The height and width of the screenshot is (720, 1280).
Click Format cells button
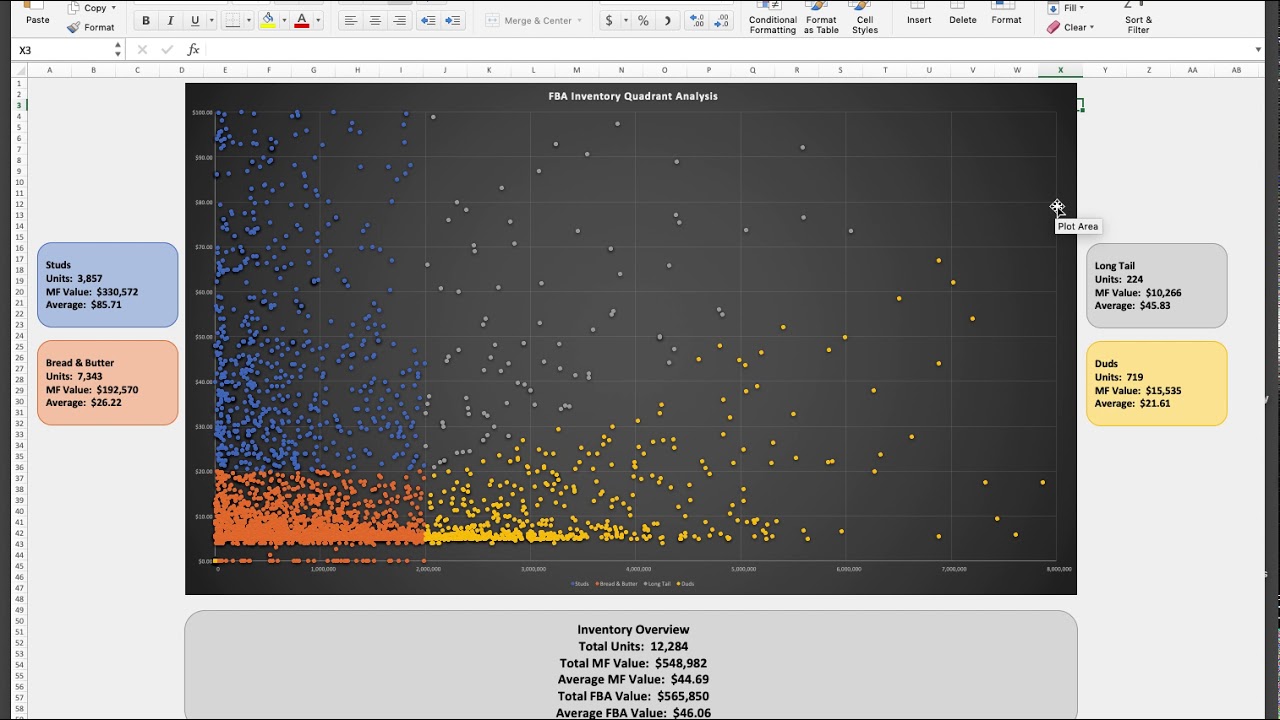1006,14
